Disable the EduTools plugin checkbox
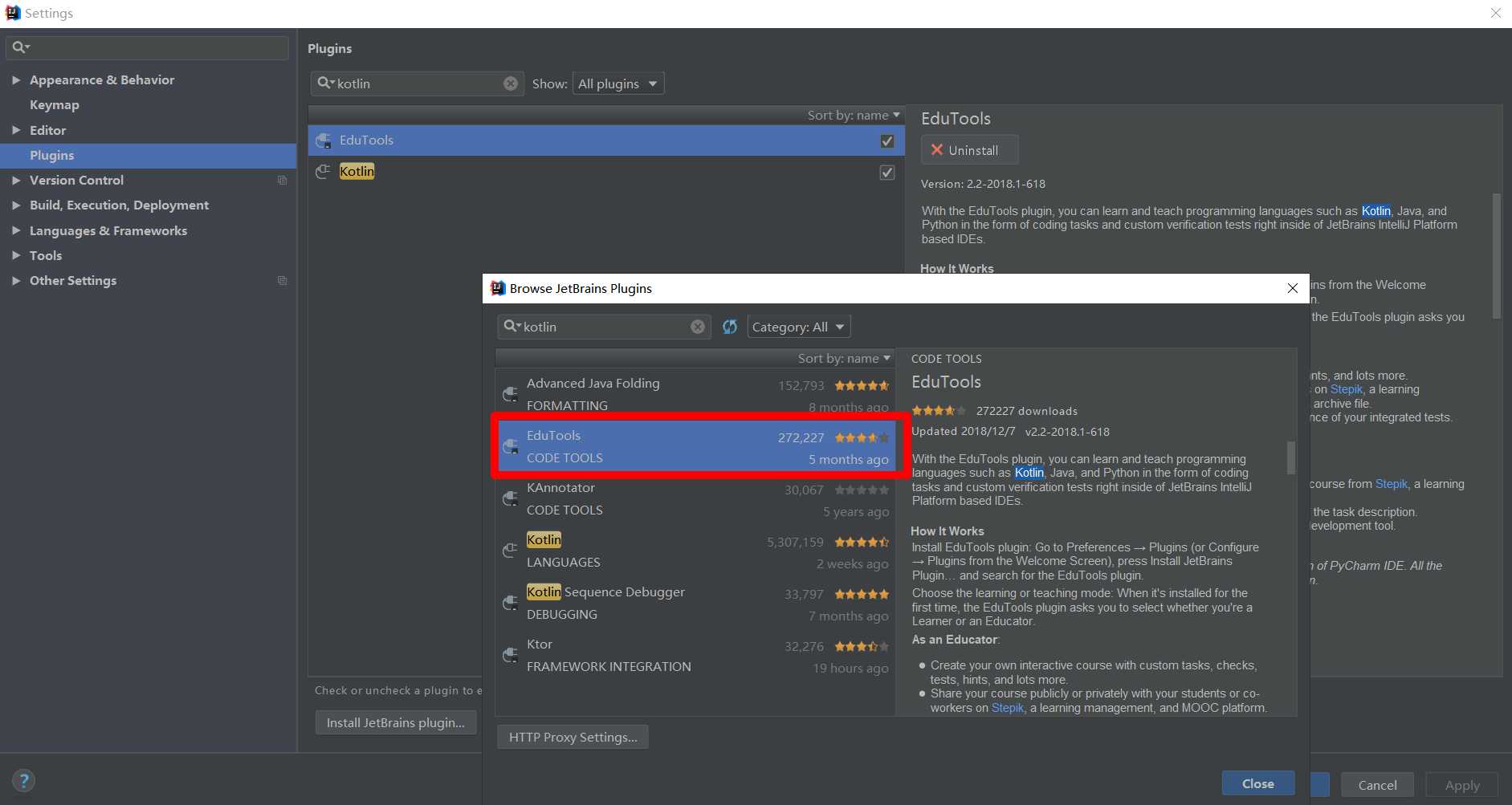Image resolution: width=1512 pixels, height=805 pixels. point(887,141)
